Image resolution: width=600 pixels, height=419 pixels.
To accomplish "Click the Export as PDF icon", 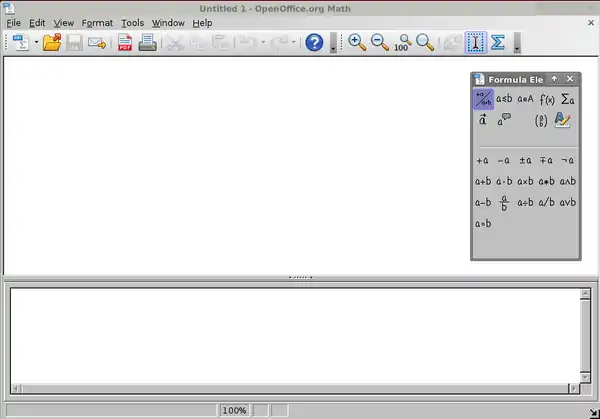I will pyautogui.click(x=125, y=42).
